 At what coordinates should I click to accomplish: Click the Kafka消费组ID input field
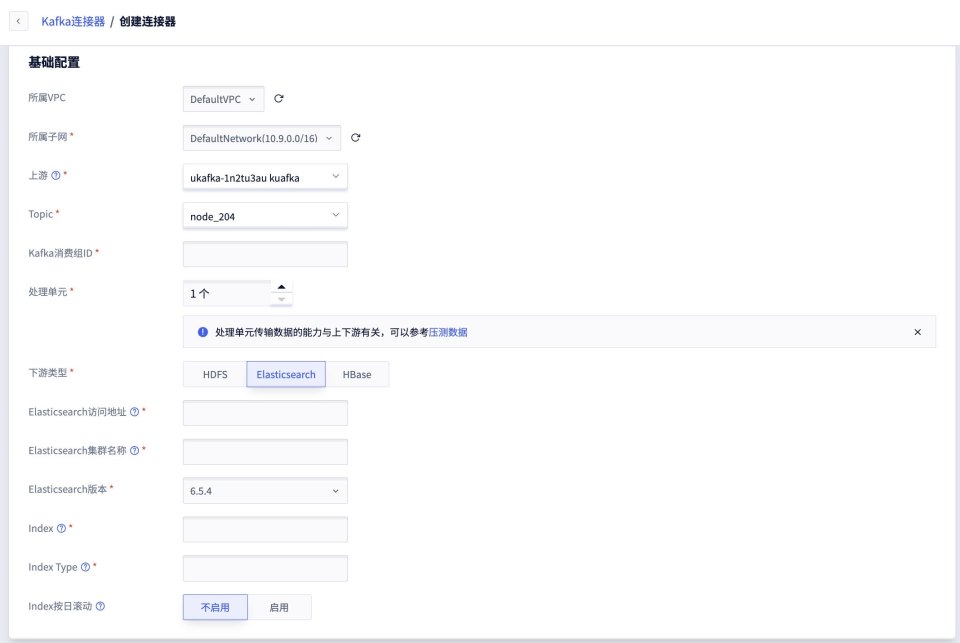pos(266,254)
